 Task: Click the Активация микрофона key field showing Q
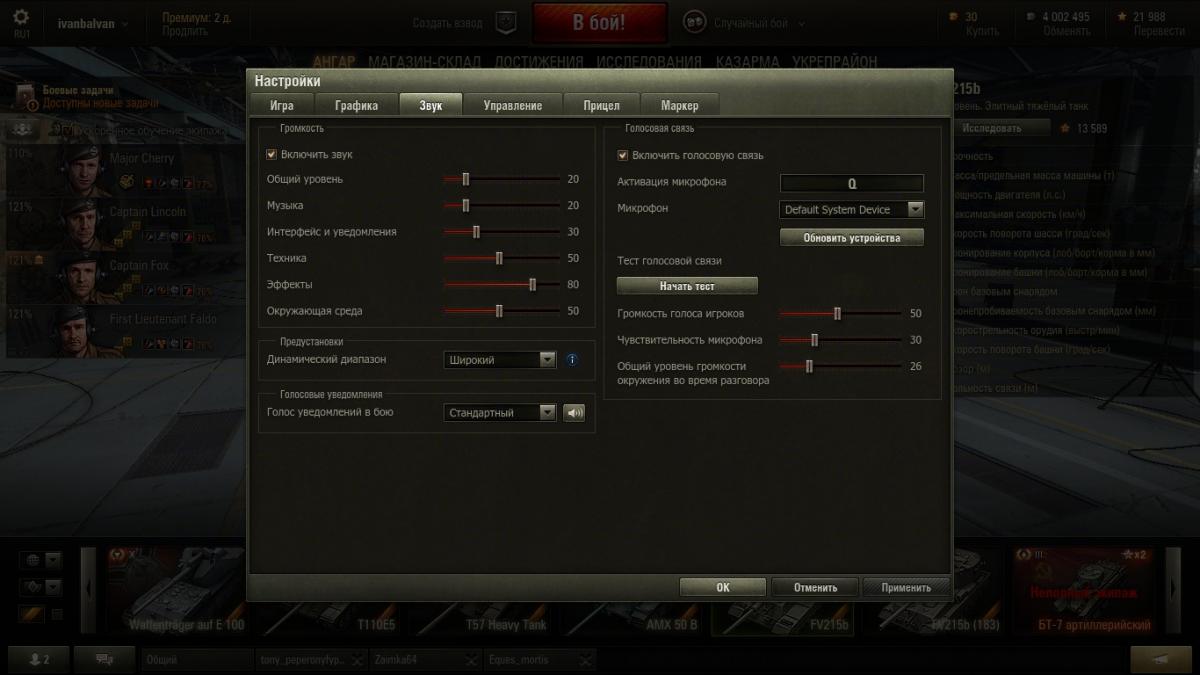852,183
